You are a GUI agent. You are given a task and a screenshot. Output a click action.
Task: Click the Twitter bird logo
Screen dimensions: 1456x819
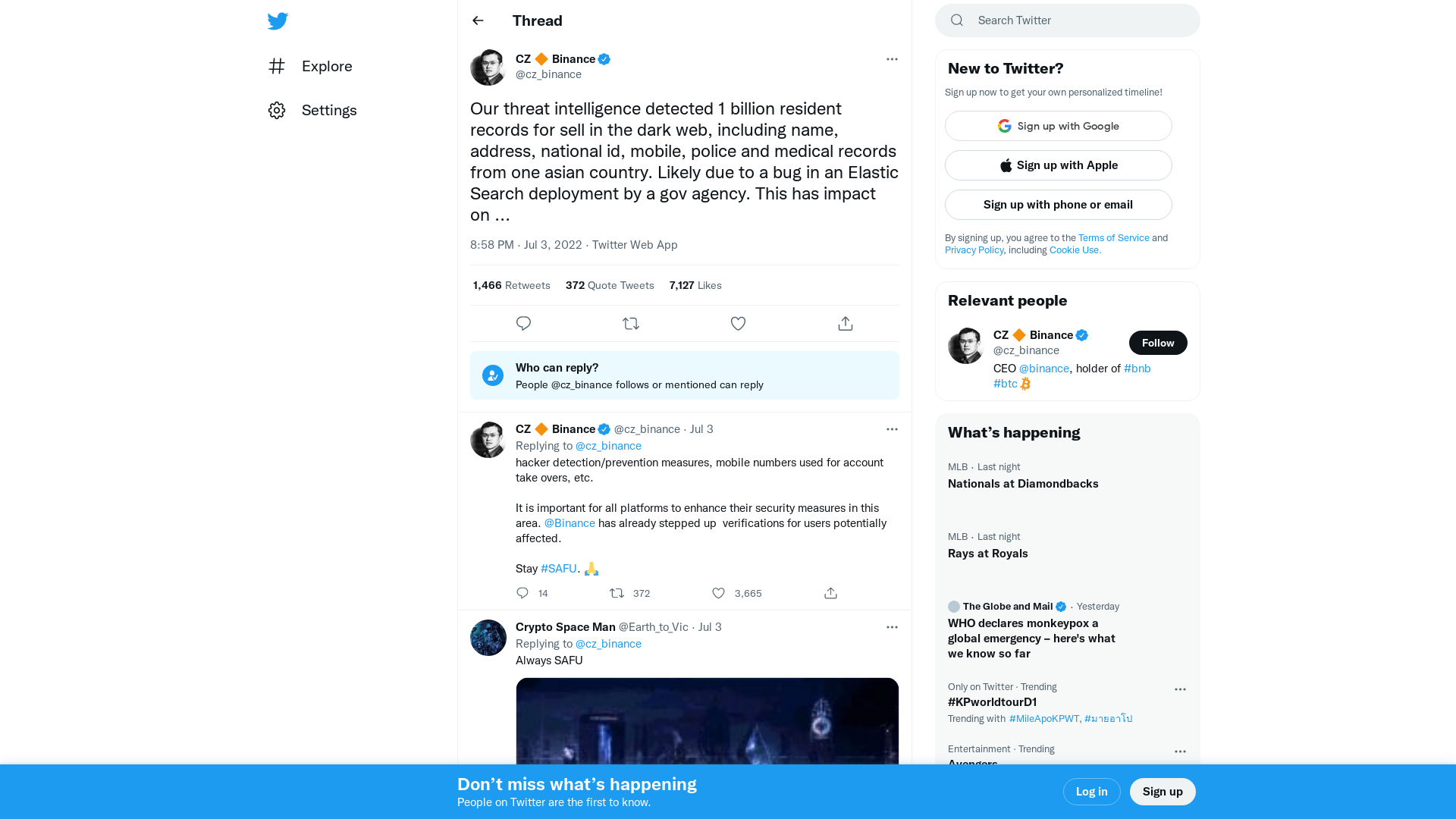pyautogui.click(x=278, y=20)
